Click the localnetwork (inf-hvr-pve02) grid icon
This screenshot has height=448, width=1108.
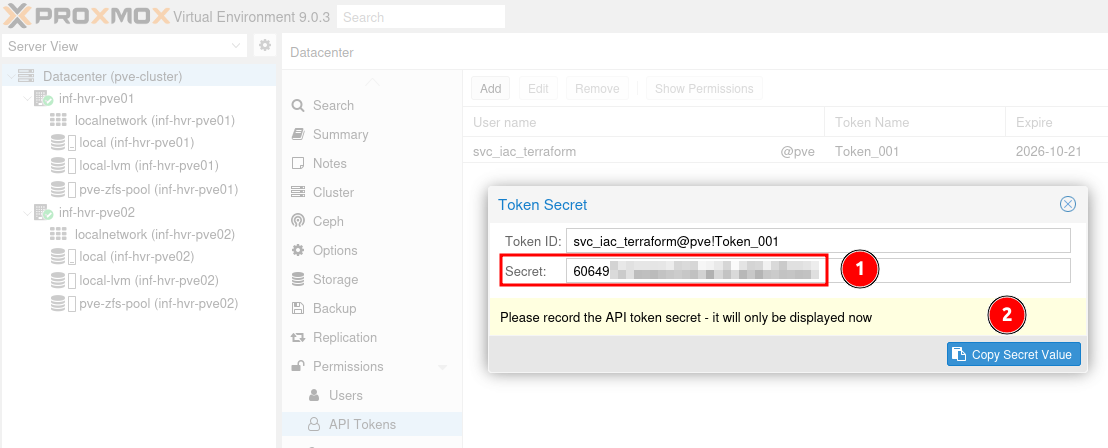pos(59,235)
